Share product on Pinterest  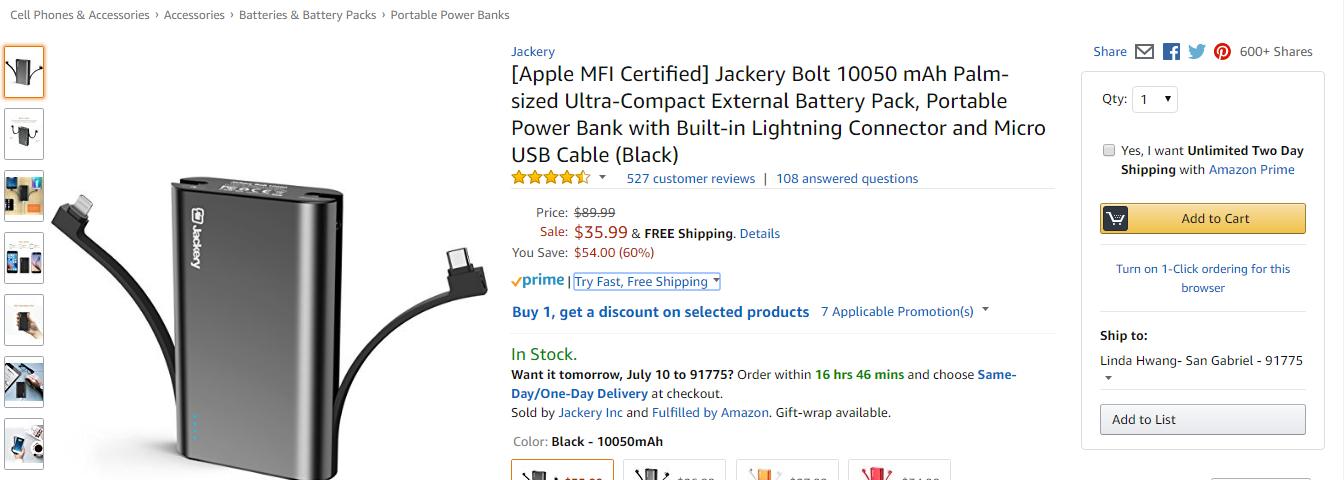(x=1222, y=52)
